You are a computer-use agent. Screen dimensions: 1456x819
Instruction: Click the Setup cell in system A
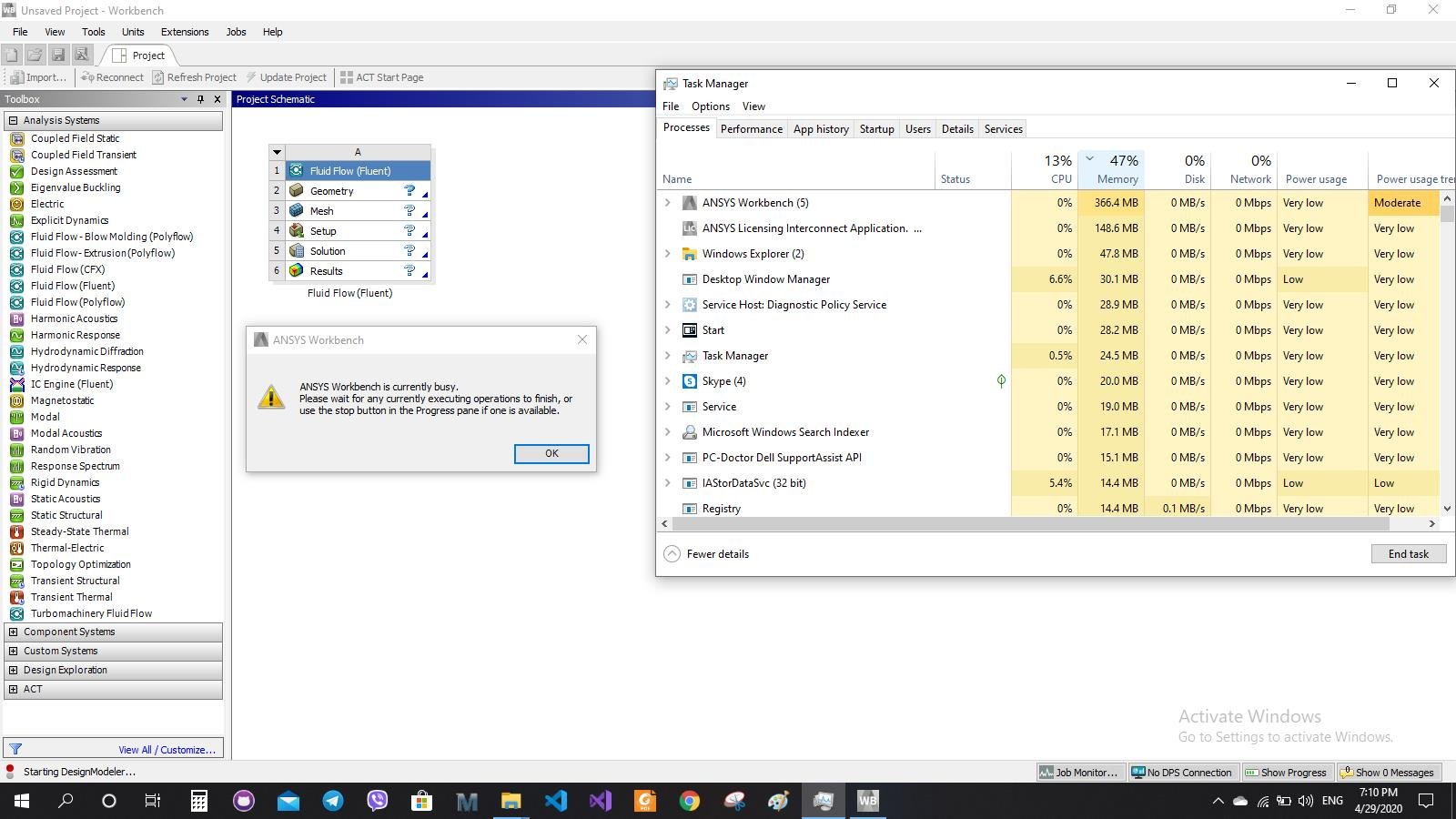358,231
